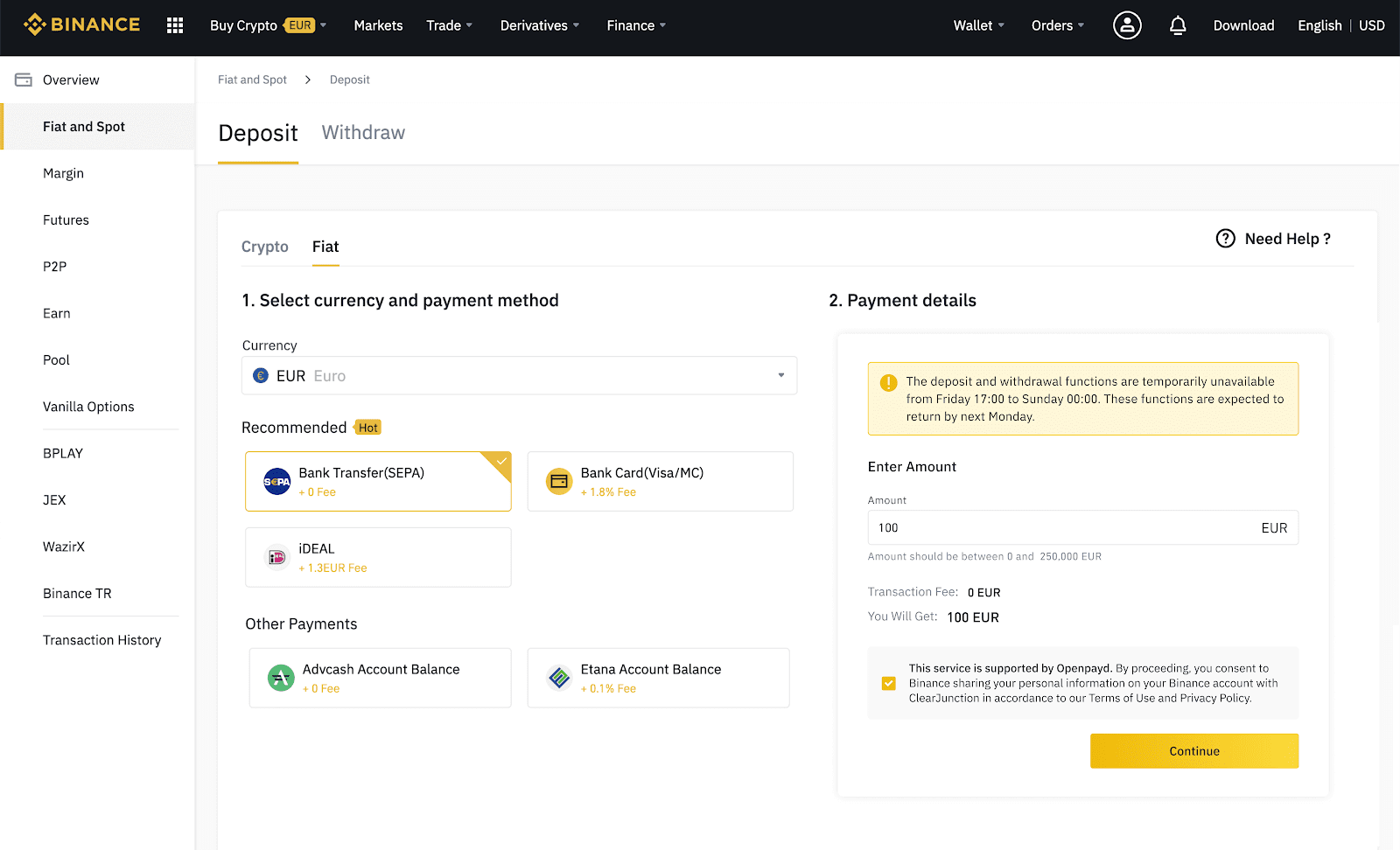
Task: Open JEX in the sidebar
Action: coord(54,500)
